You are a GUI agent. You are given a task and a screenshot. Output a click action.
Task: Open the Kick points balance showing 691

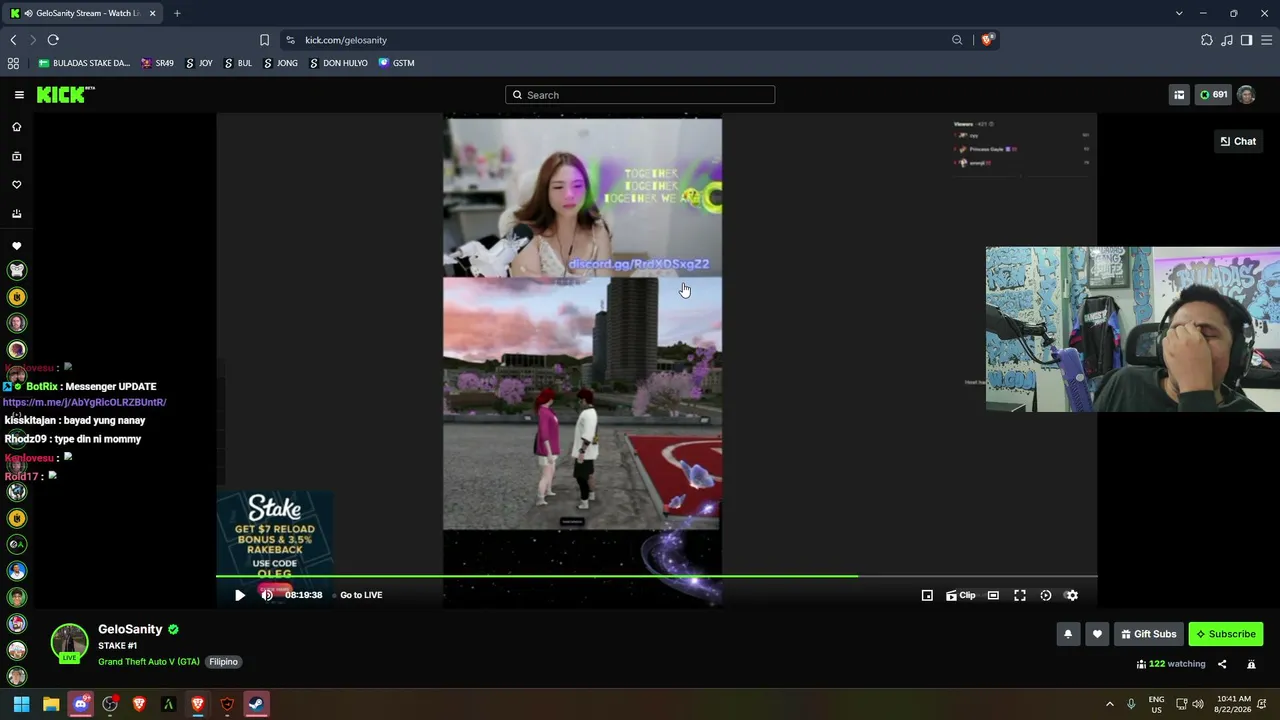point(1213,95)
